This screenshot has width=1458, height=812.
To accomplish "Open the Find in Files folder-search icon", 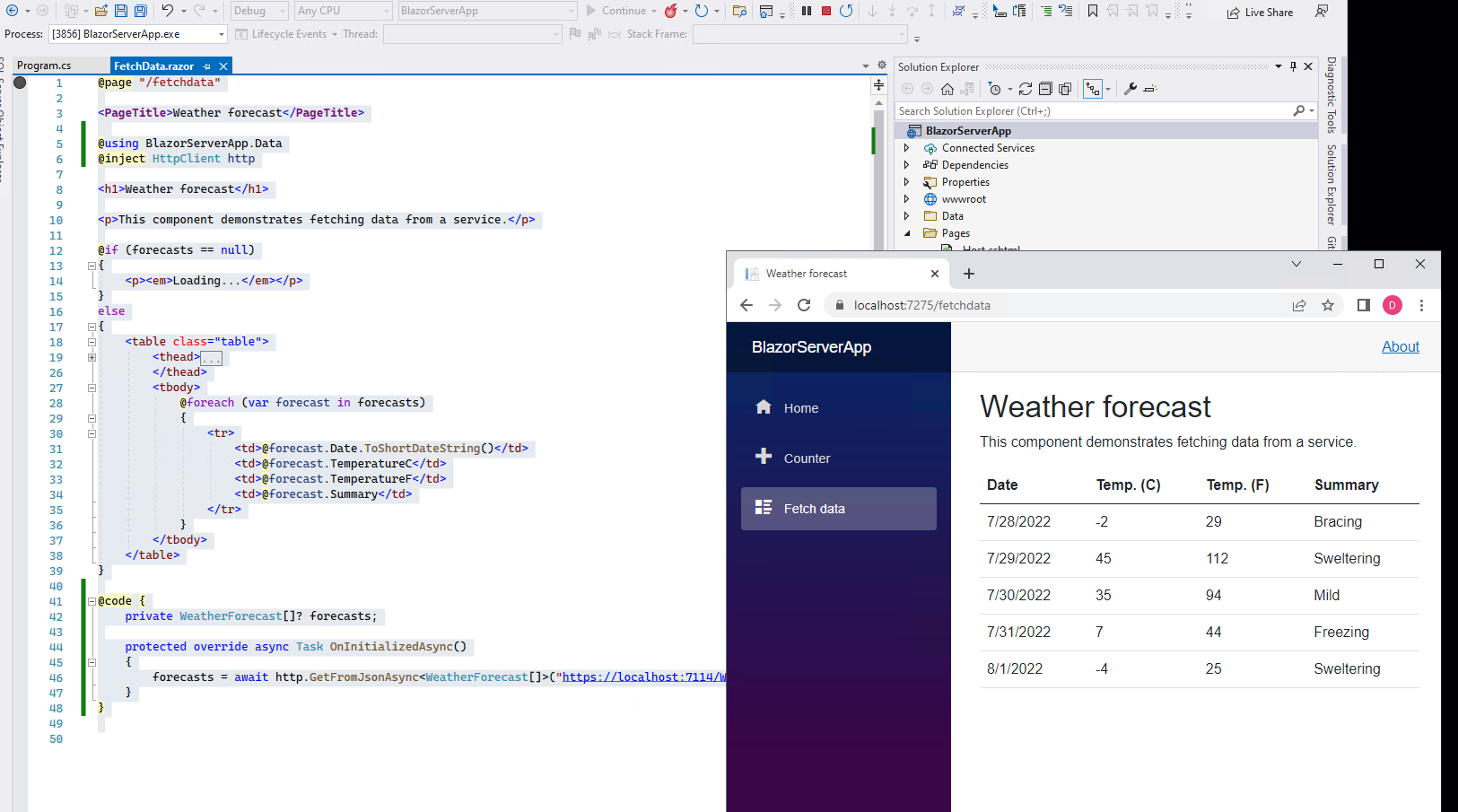I will pyautogui.click(x=739, y=11).
